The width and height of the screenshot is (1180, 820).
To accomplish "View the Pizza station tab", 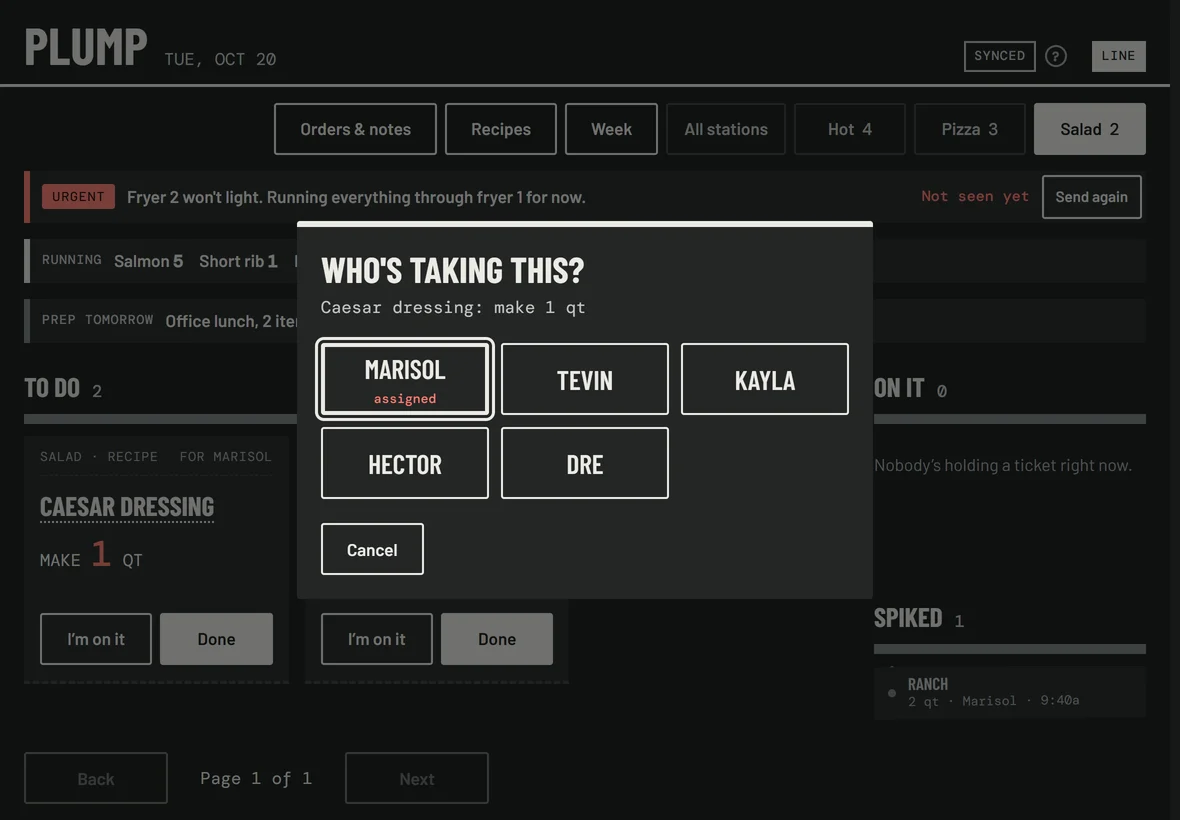I will click(x=970, y=129).
